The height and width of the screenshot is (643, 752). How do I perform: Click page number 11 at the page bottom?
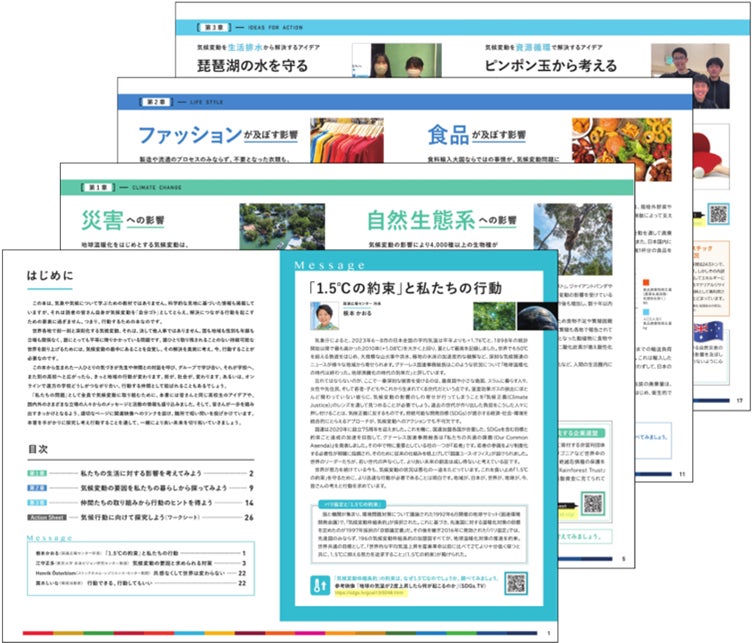click(682, 474)
